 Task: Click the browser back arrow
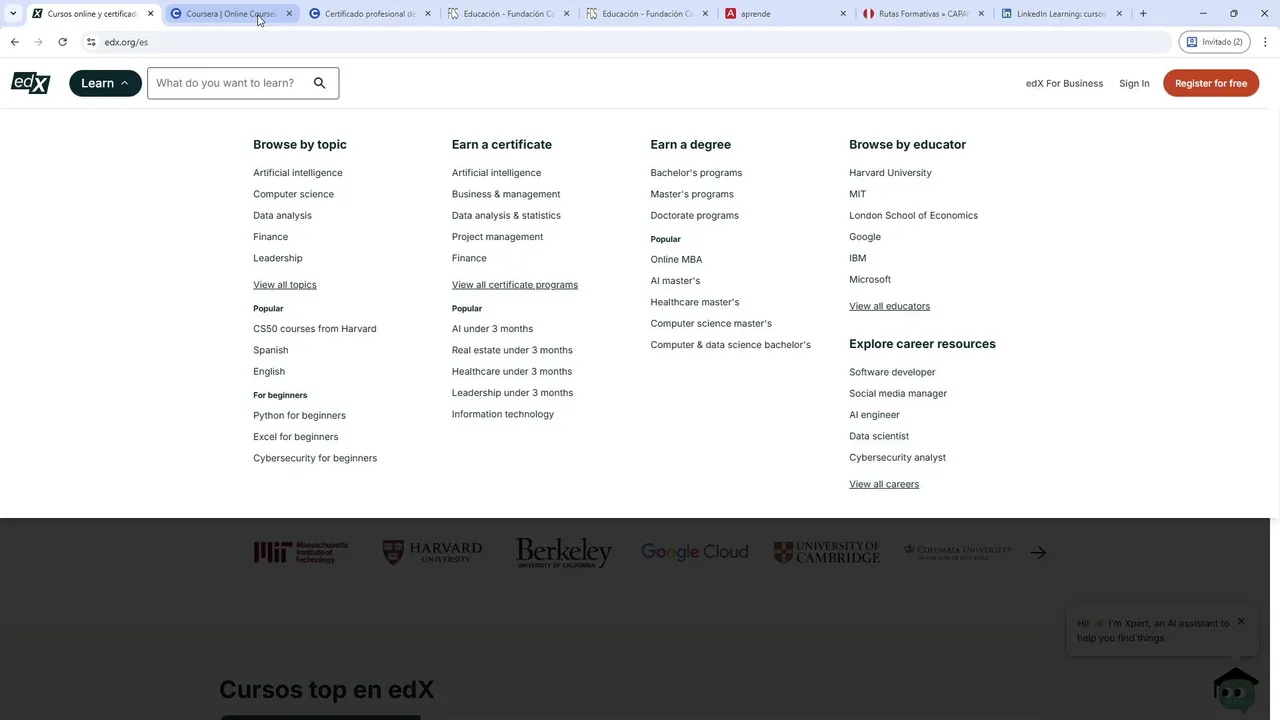click(x=14, y=42)
